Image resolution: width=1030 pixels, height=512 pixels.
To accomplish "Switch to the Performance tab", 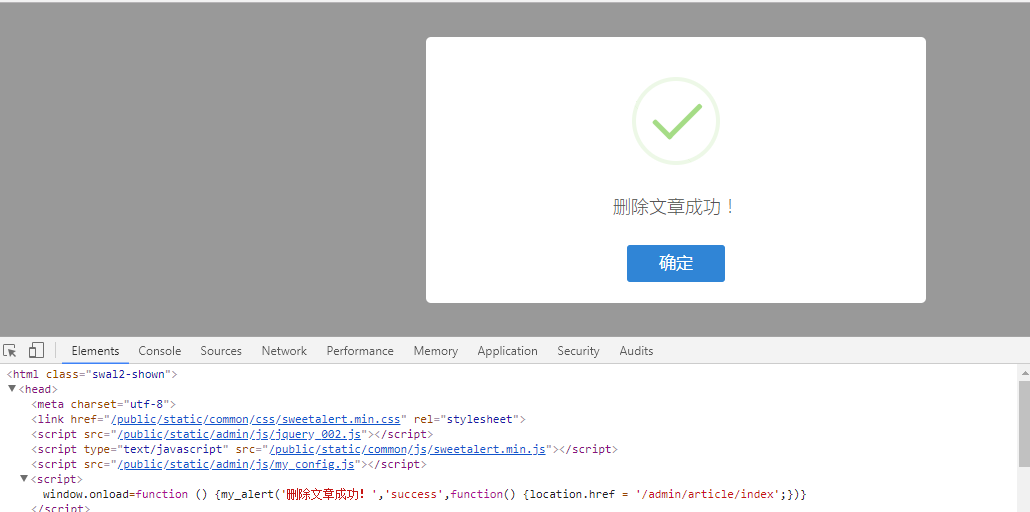I will coord(360,351).
